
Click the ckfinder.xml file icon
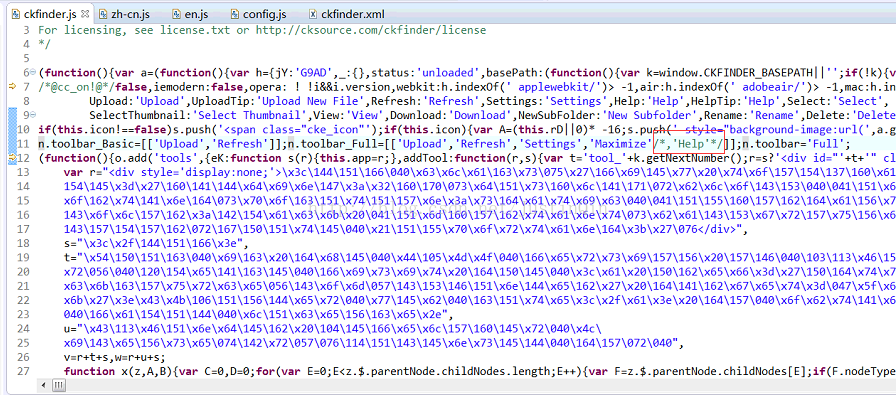point(313,14)
